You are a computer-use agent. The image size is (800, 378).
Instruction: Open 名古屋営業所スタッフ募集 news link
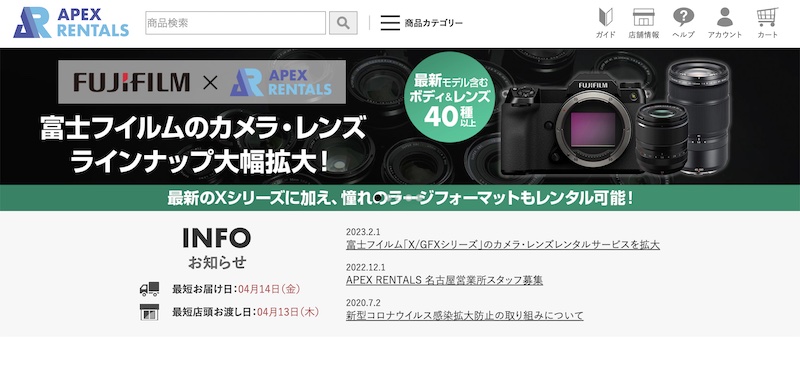tap(444, 280)
